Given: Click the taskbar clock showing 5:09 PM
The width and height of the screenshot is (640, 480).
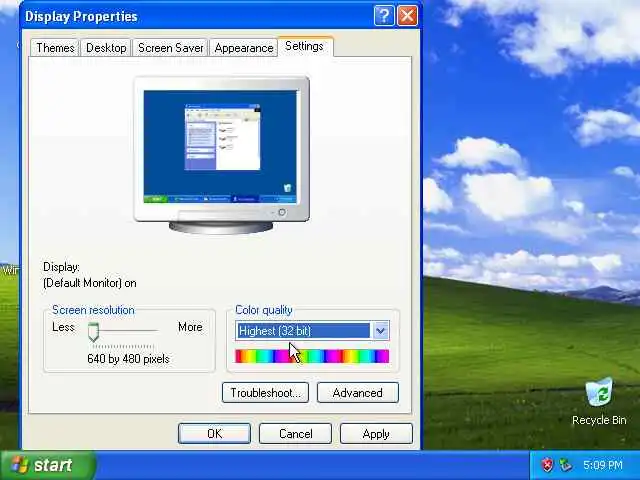Looking at the screenshot, I should pyautogui.click(x=603, y=465).
